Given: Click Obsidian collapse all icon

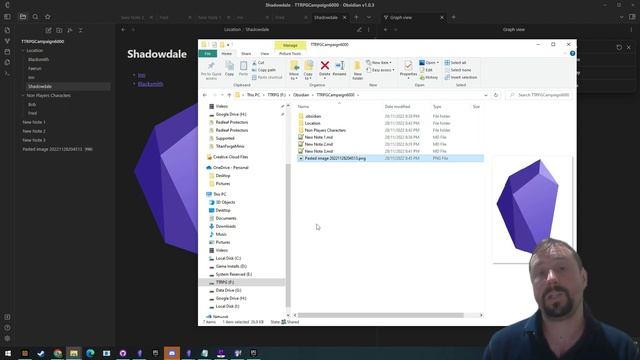Looking at the screenshot, I should (80, 30).
